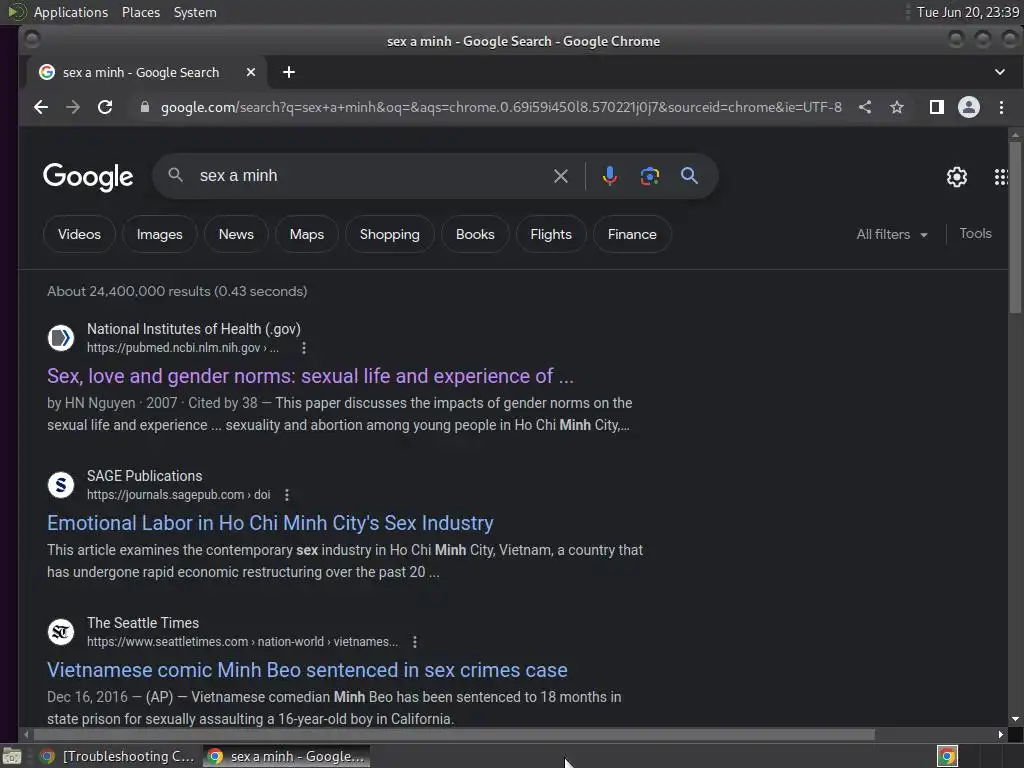This screenshot has width=1024, height=768.
Task: Open 'Emotional Labor in Ho Chi Minh' result
Action: [270, 523]
